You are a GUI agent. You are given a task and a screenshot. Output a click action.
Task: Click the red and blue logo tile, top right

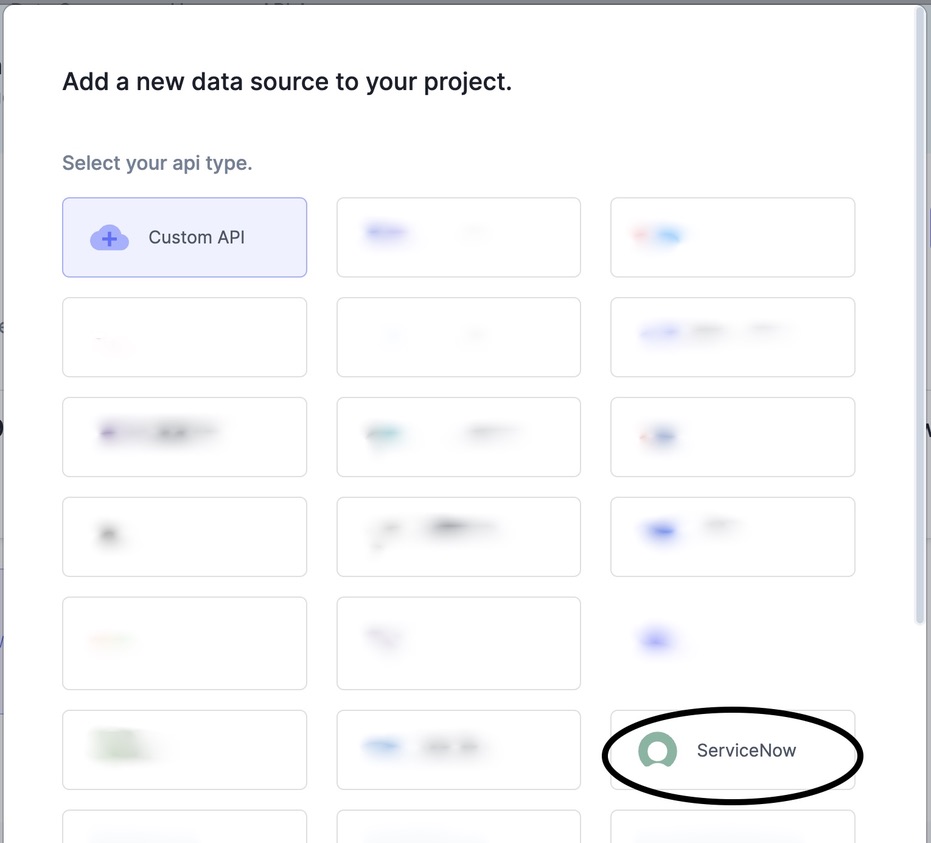click(x=732, y=237)
